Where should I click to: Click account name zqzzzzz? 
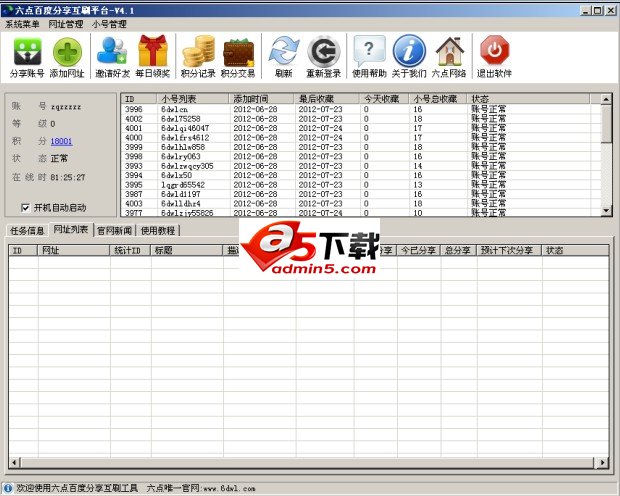coord(66,107)
